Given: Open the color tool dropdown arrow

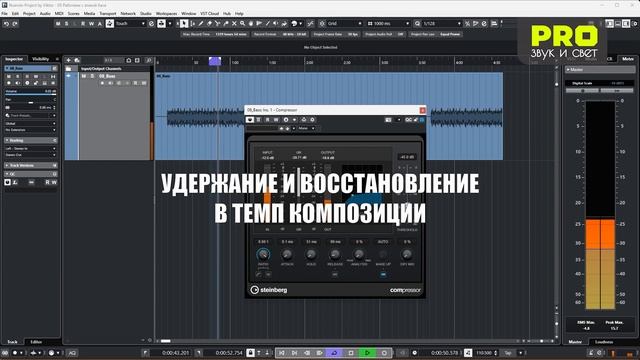Looking at the screenshot, I should [x=300, y=24].
